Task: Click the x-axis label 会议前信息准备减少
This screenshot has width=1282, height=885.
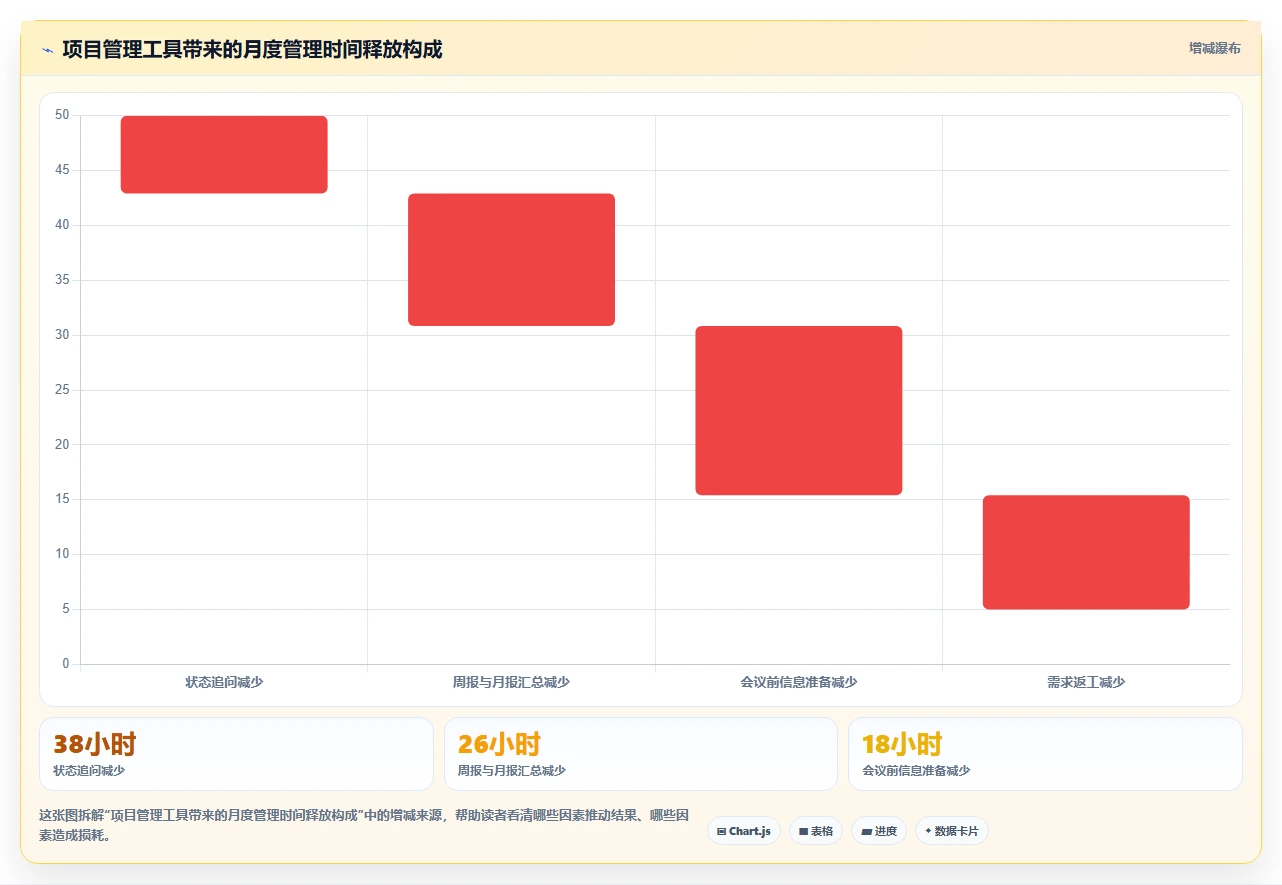Action: coord(799,682)
